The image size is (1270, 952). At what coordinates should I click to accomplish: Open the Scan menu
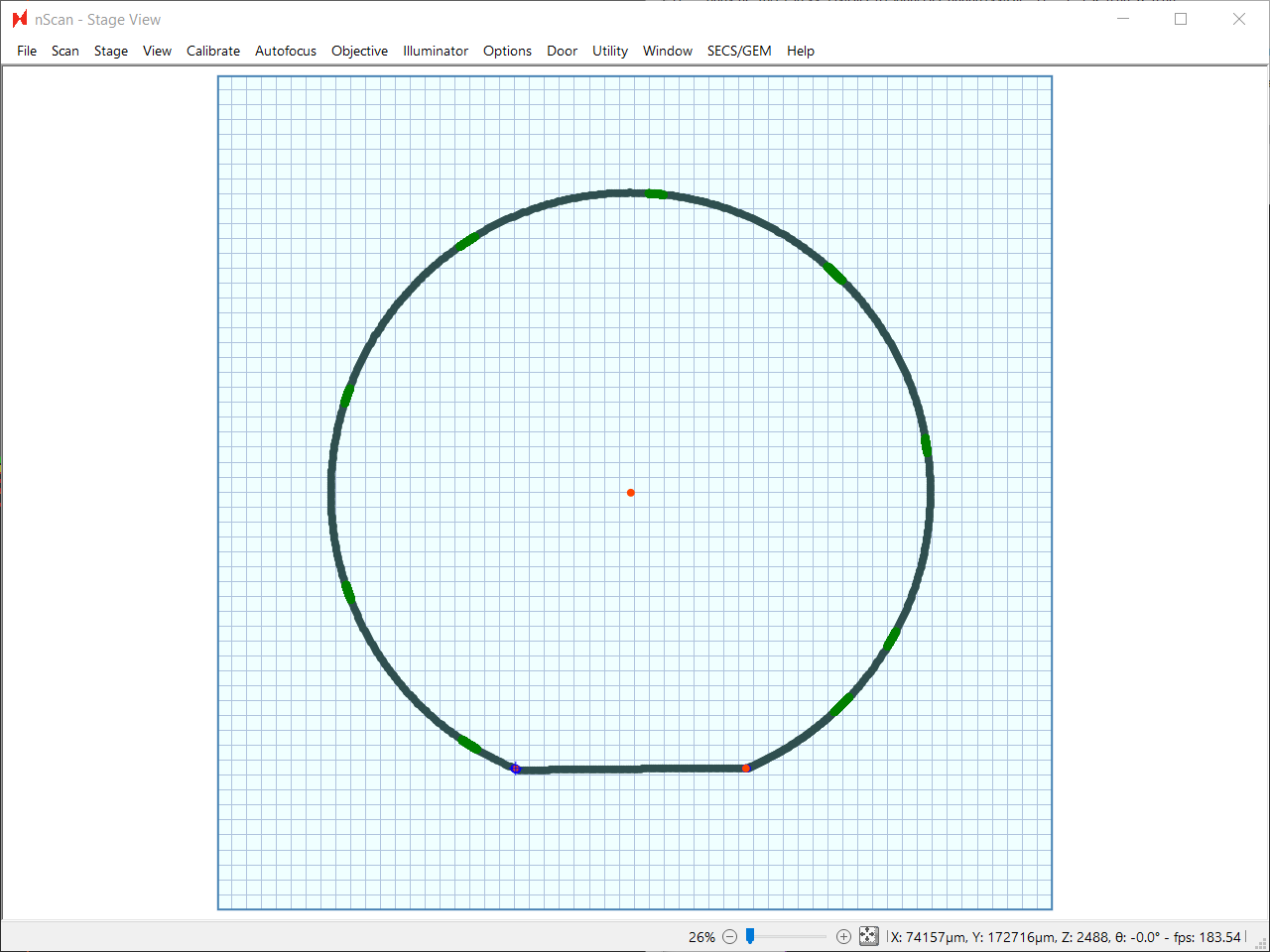pos(64,51)
